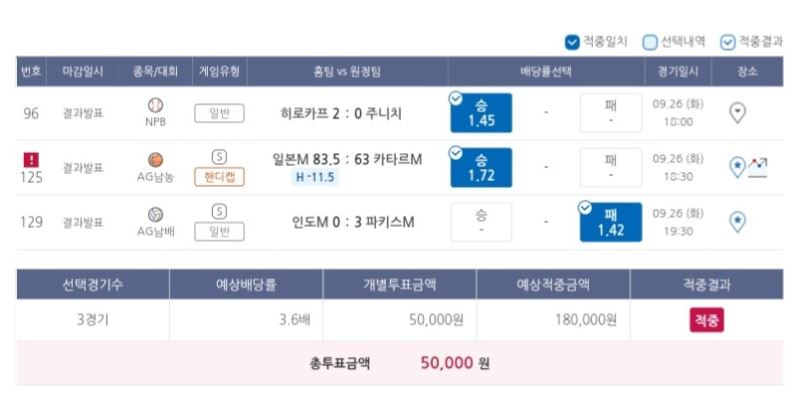Click the AG basketball icon in row 125
793x408 pixels.
coord(155,160)
